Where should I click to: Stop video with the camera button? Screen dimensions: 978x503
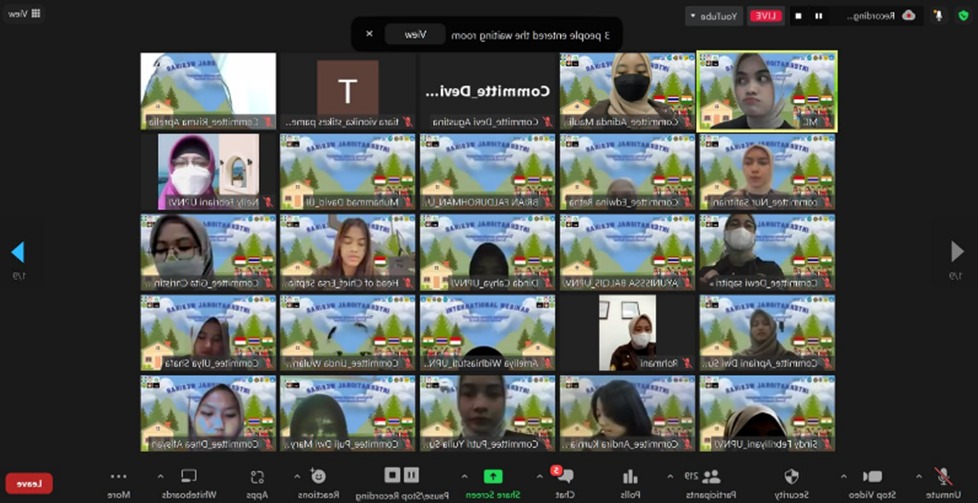click(873, 477)
